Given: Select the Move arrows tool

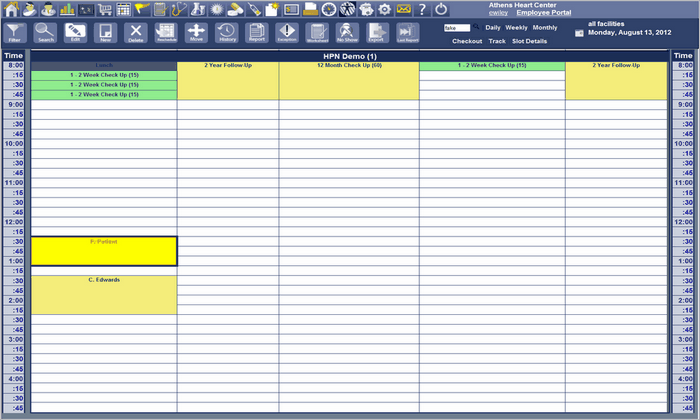Looking at the screenshot, I should pyautogui.click(x=196, y=32).
